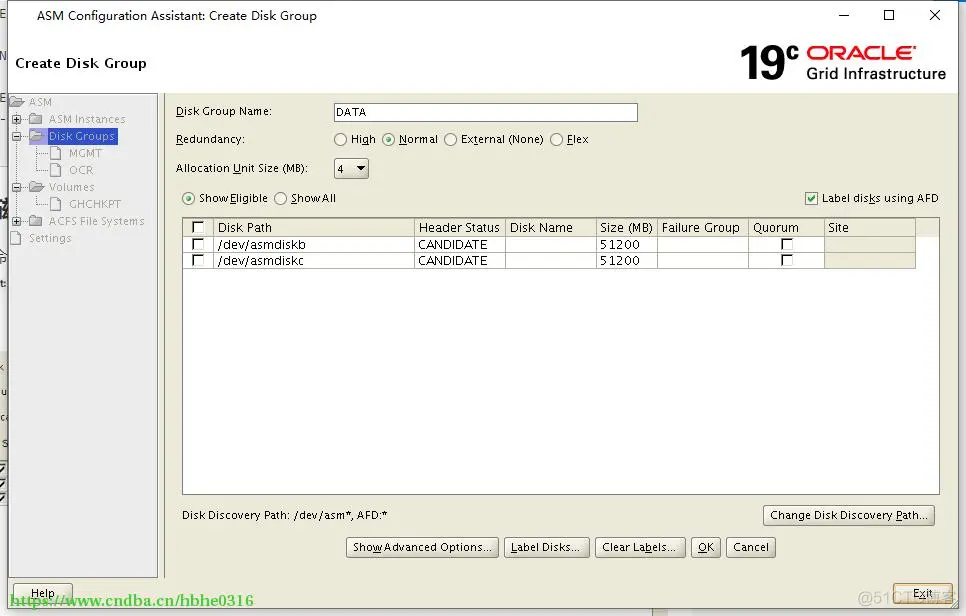Open Help button
This screenshot has width=966, height=616.
coord(43,593)
